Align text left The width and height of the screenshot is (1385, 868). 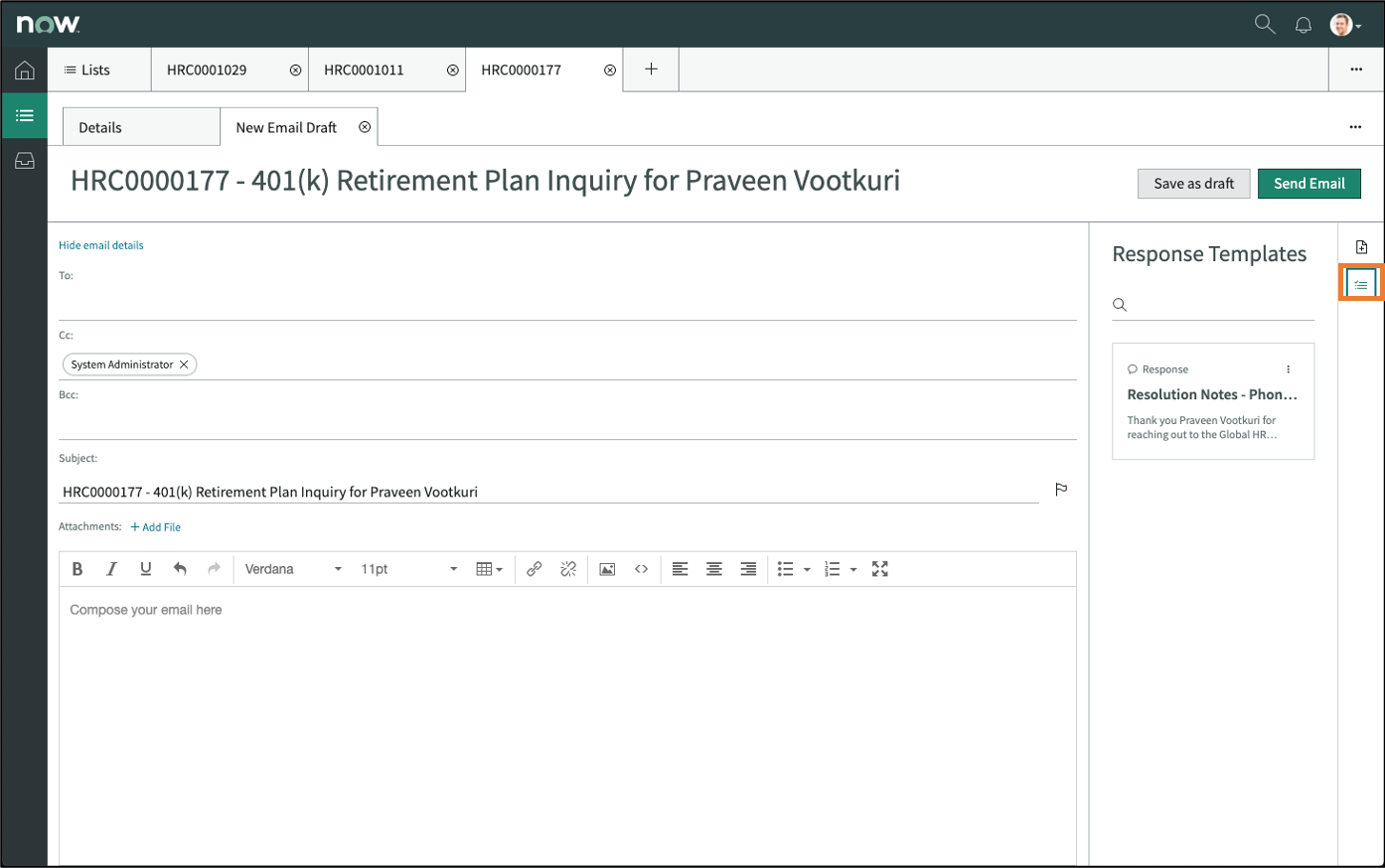pyautogui.click(x=680, y=569)
